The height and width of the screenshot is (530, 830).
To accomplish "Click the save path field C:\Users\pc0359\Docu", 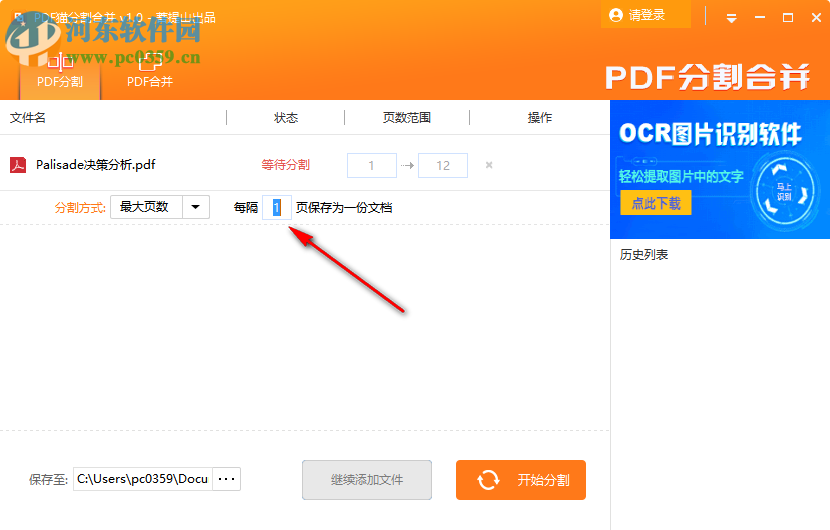I will pos(143,479).
